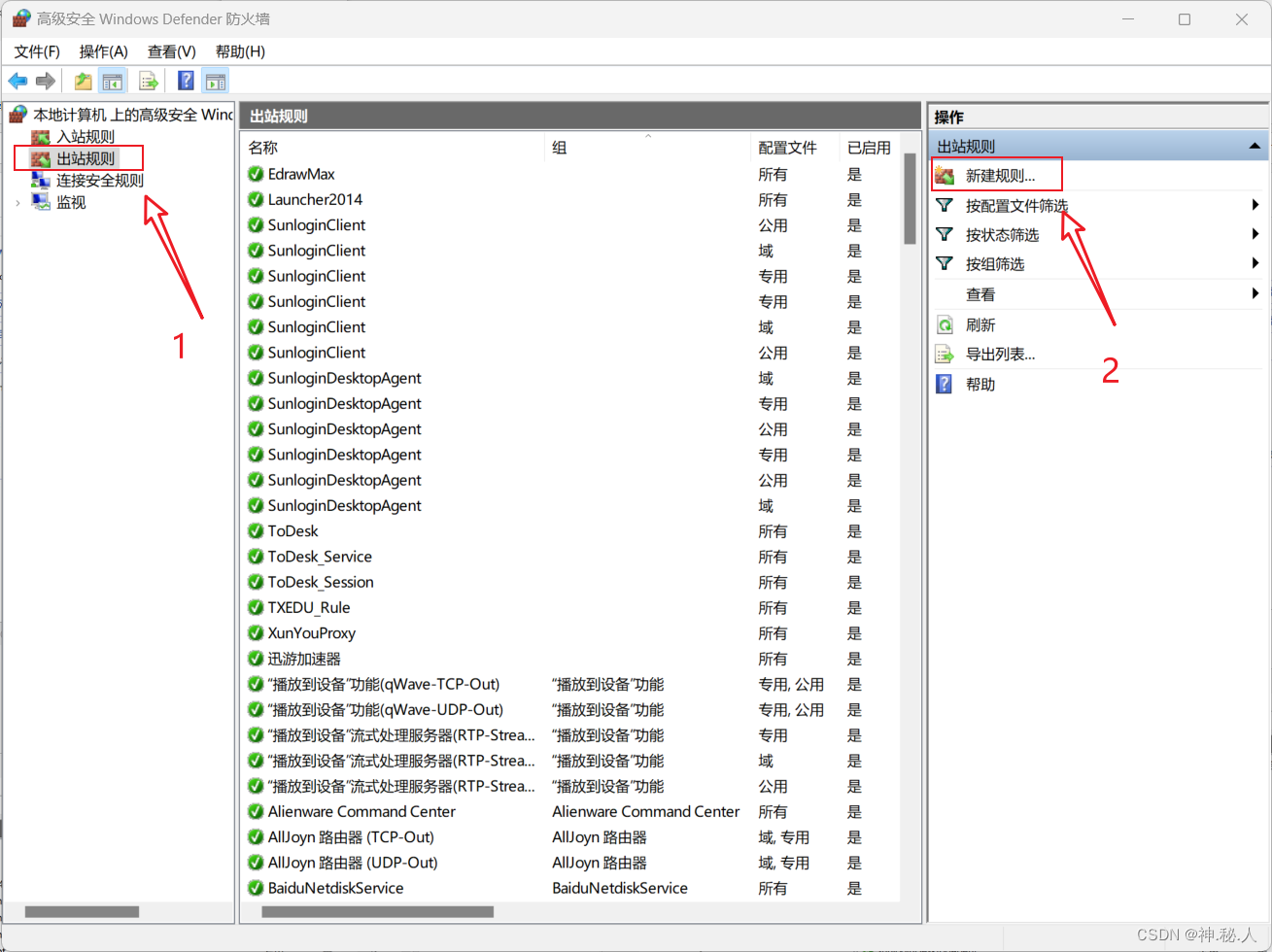Select the Alienware Command Center rule name
The width and height of the screenshot is (1272, 952).
point(361,811)
